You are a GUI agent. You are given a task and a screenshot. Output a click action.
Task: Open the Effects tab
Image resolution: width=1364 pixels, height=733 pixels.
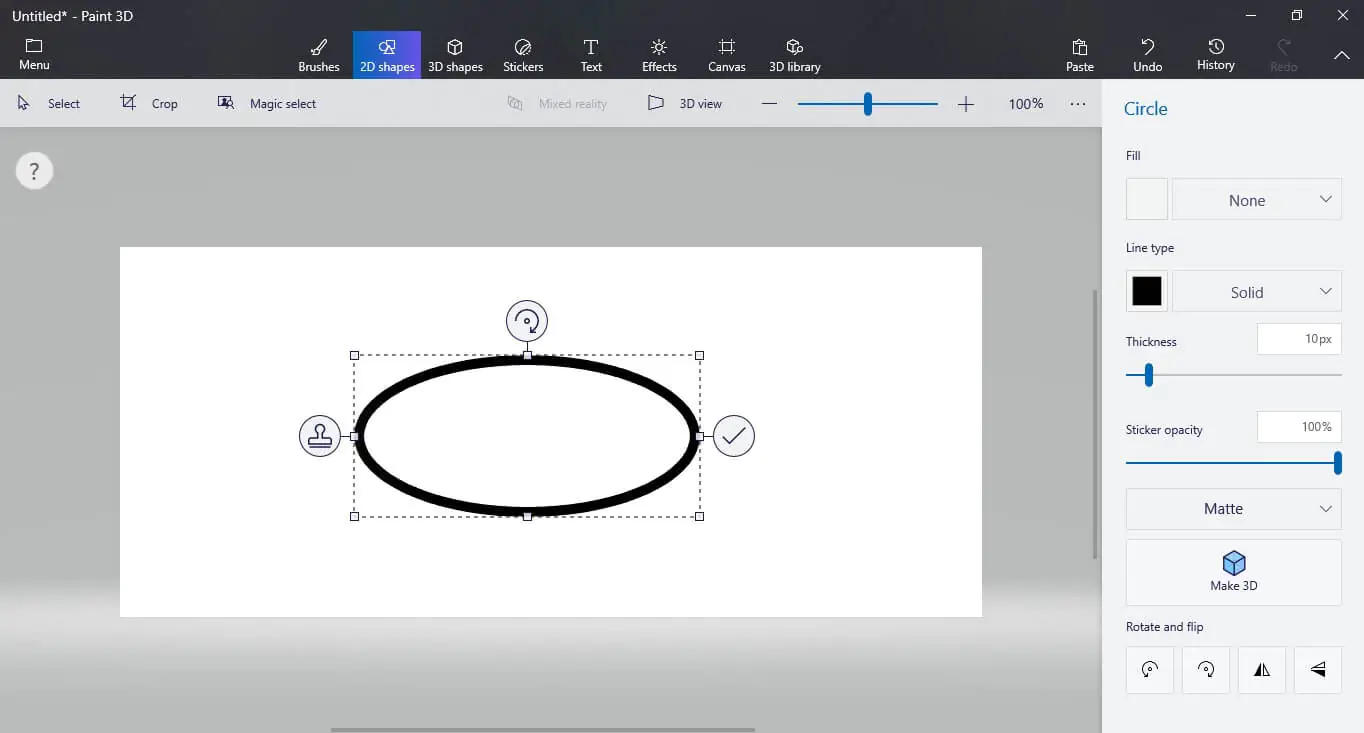click(x=659, y=55)
